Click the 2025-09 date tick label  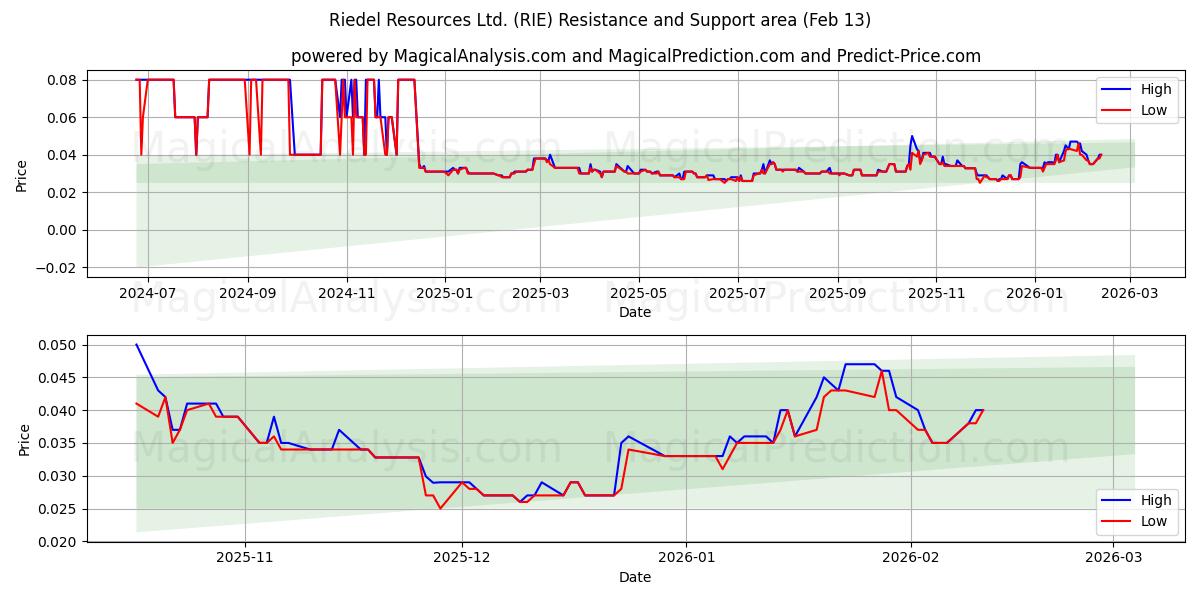(837, 295)
